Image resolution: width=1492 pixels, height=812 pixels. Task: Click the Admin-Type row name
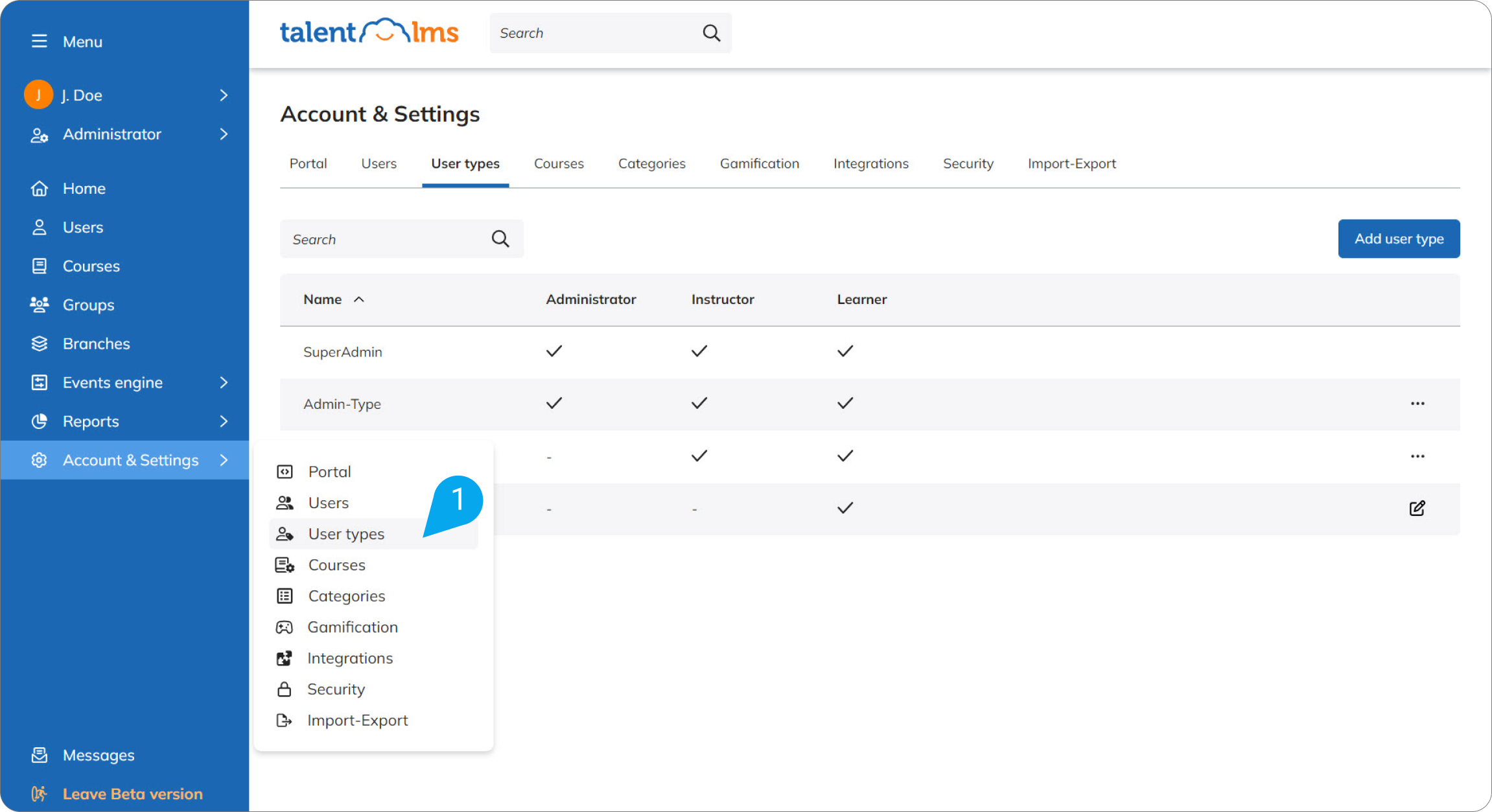coord(342,404)
